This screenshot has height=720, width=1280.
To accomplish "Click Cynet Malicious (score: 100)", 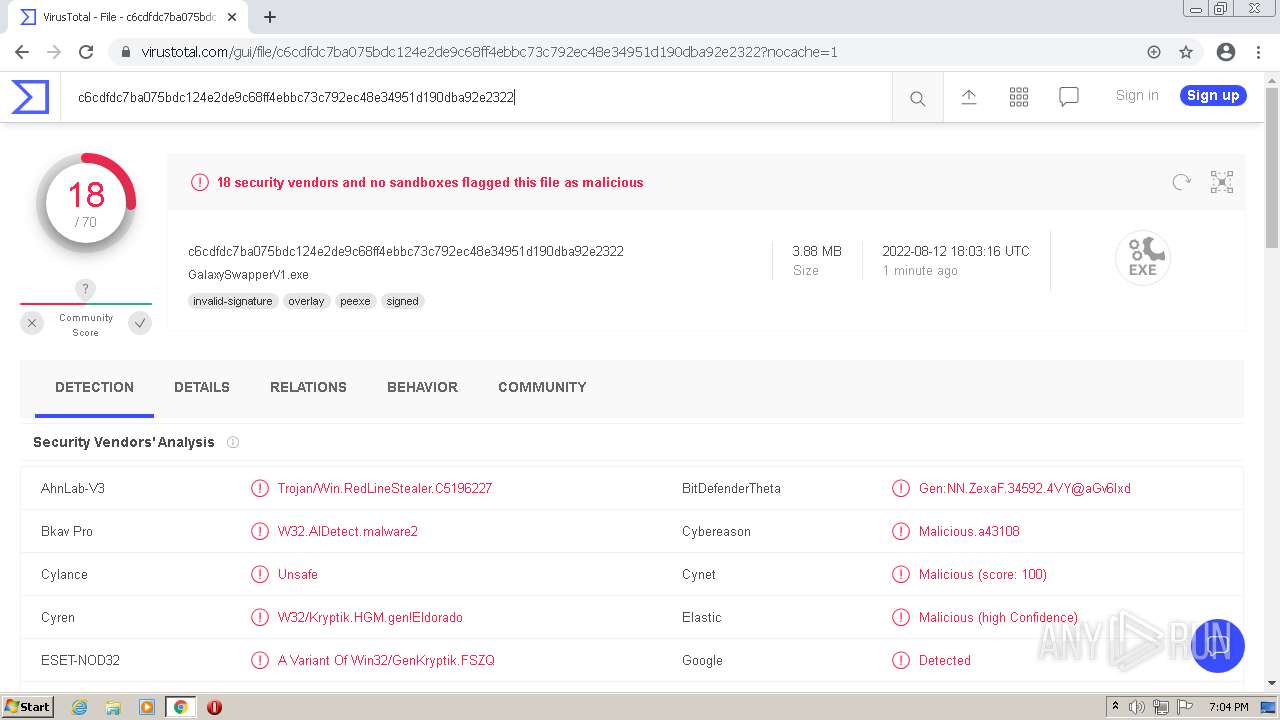I will tap(983, 575).
